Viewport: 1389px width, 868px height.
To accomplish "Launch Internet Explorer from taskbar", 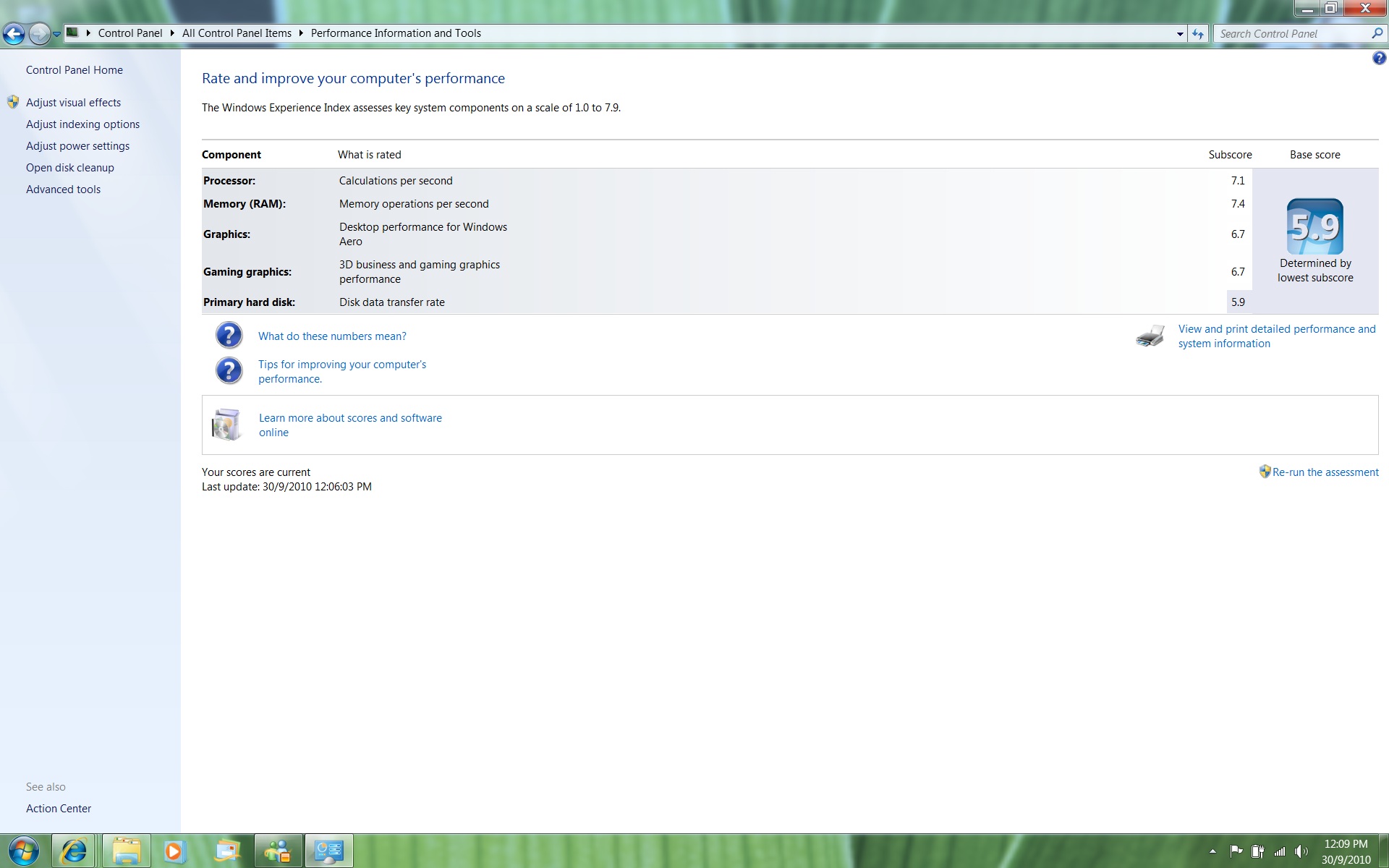I will click(73, 851).
